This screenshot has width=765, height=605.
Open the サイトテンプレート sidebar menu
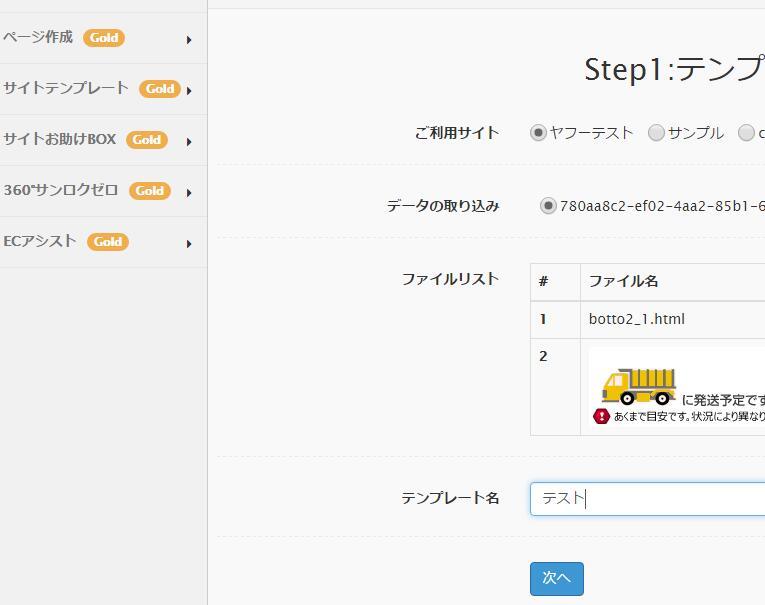click(103, 89)
